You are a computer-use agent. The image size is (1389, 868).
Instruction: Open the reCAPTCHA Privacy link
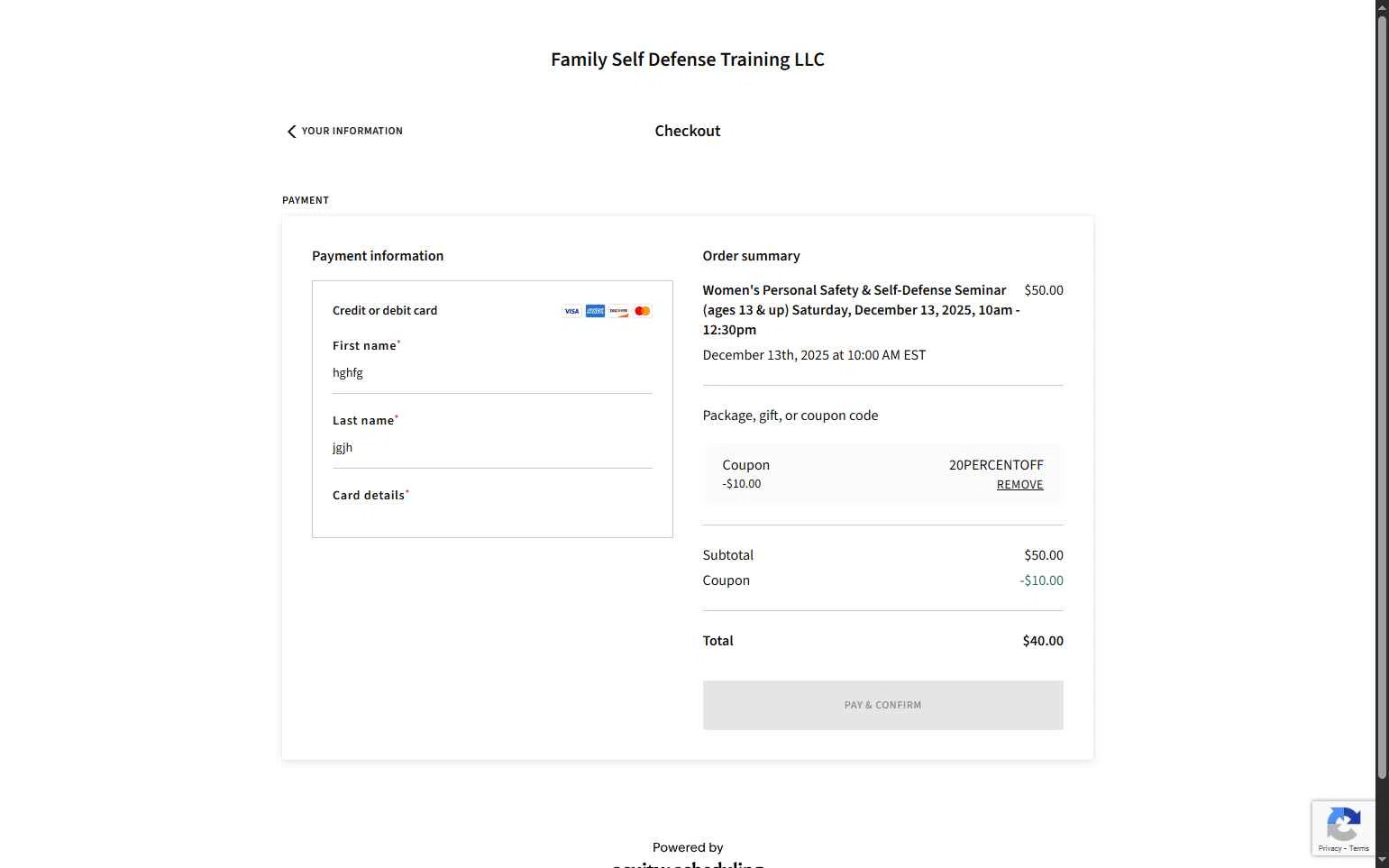tap(1330, 848)
